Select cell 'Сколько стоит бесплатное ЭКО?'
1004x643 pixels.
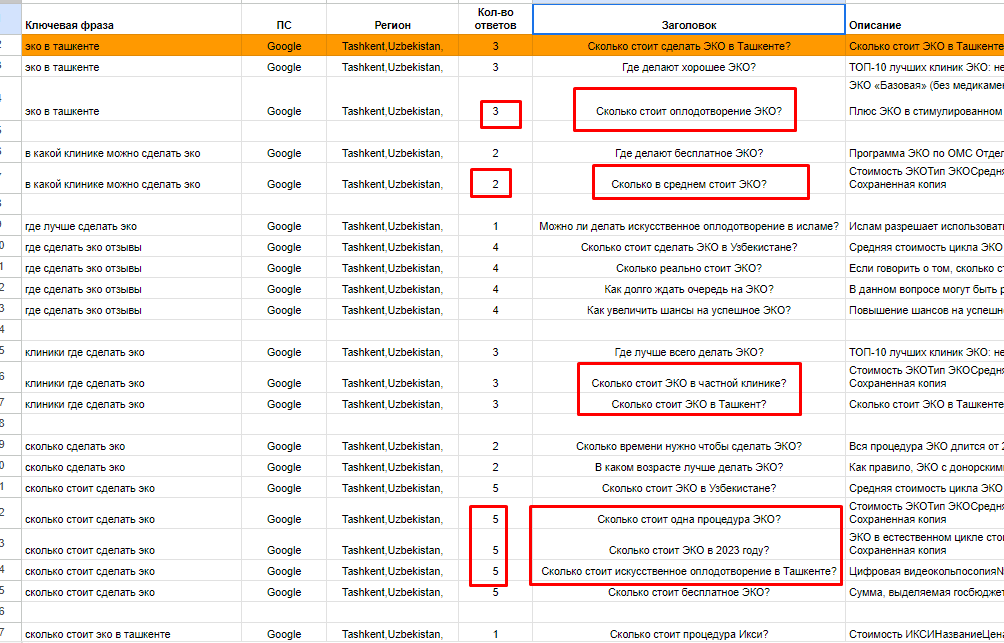(689, 592)
